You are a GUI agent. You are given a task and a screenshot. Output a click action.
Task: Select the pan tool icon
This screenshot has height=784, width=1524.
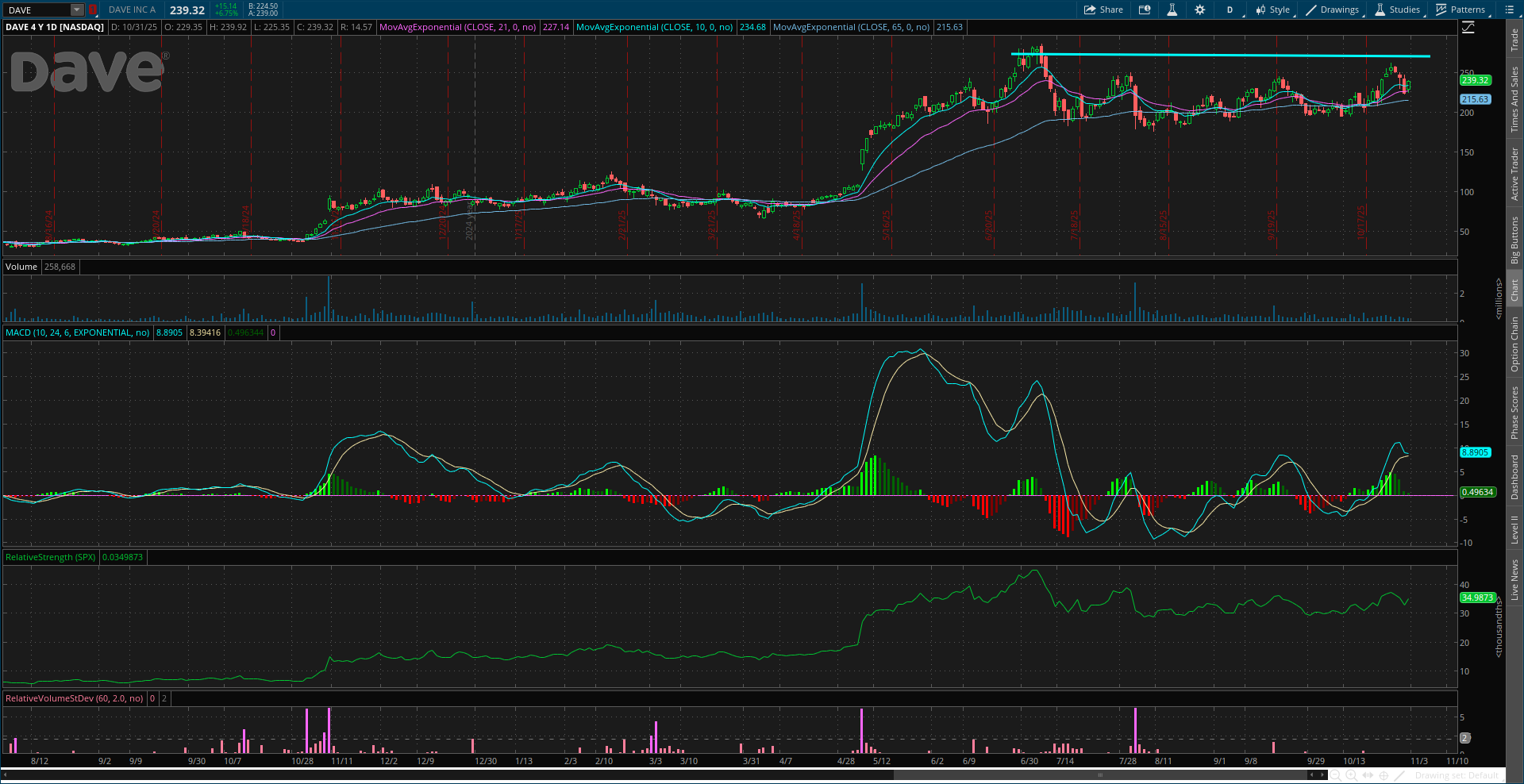click(1368, 775)
